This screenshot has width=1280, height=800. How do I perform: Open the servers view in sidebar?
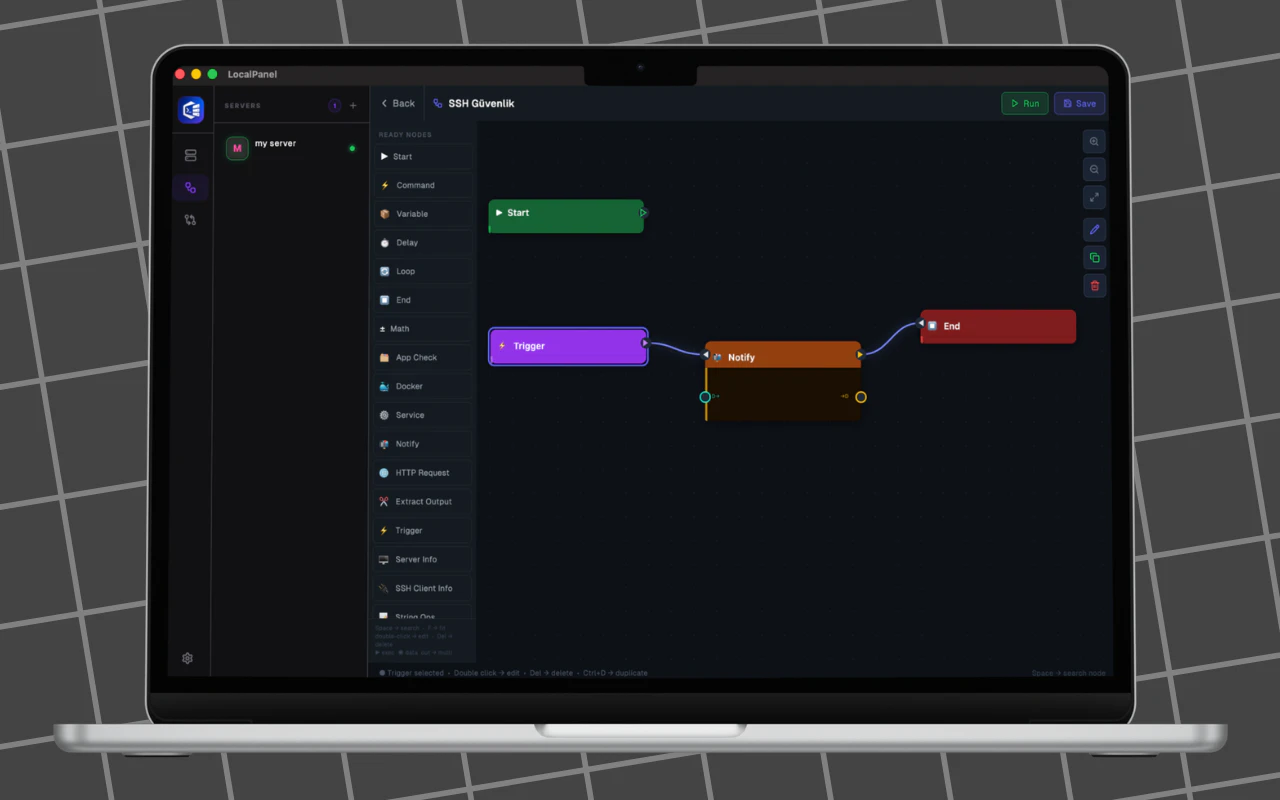click(x=190, y=156)
